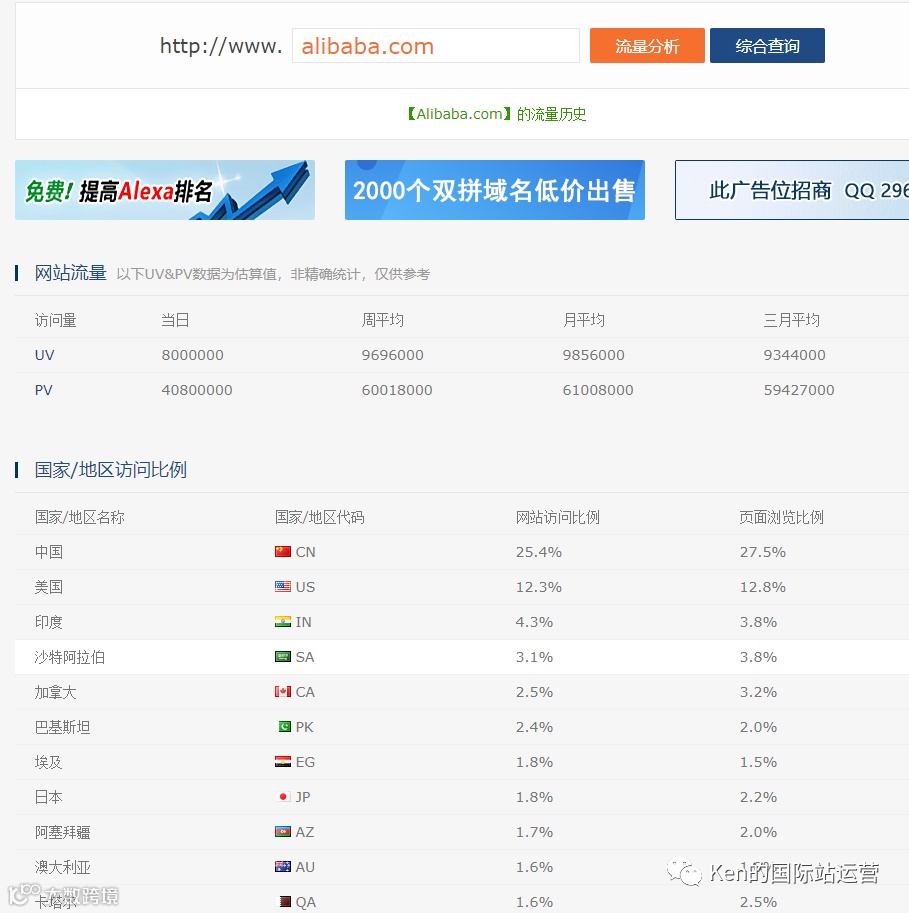Click the 国家/地区名称 column header
This screenshot has height=913, width=909.
[80, 517]
